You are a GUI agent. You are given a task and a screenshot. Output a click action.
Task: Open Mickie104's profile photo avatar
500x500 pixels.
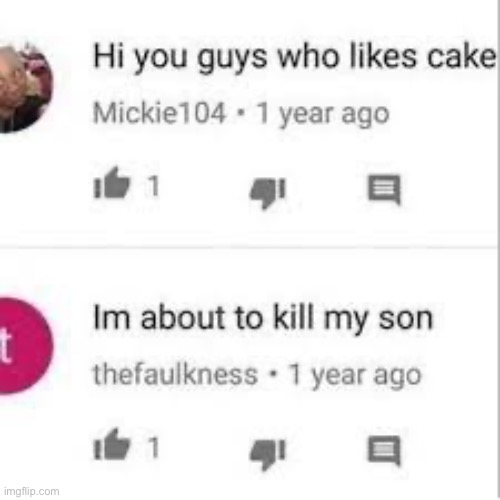click(23, 88)
